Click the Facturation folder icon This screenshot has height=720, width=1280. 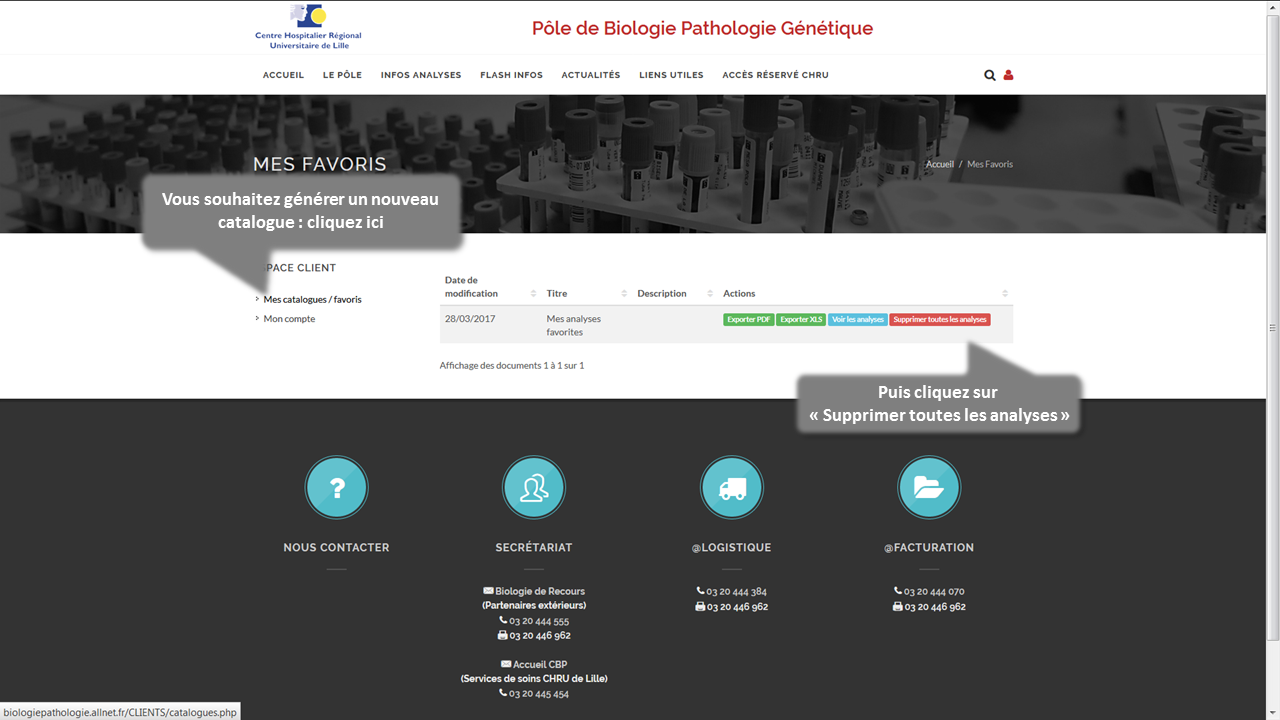tap(929, 488)
